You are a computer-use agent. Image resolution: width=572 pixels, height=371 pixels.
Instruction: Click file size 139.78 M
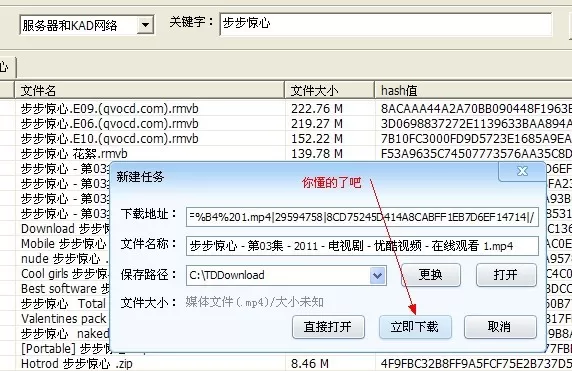317,154
